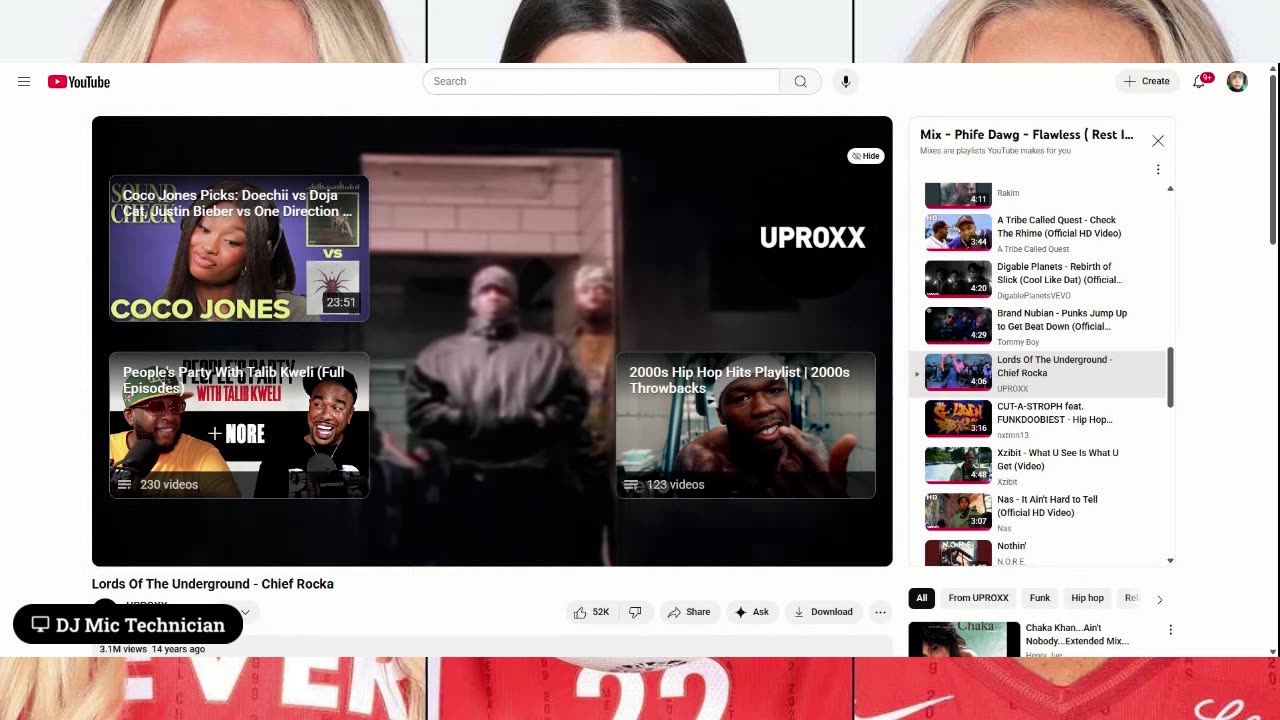Click the search magnifier button
The height and width of the screenshot is (720, 1280).
click(x=800, y=81)
